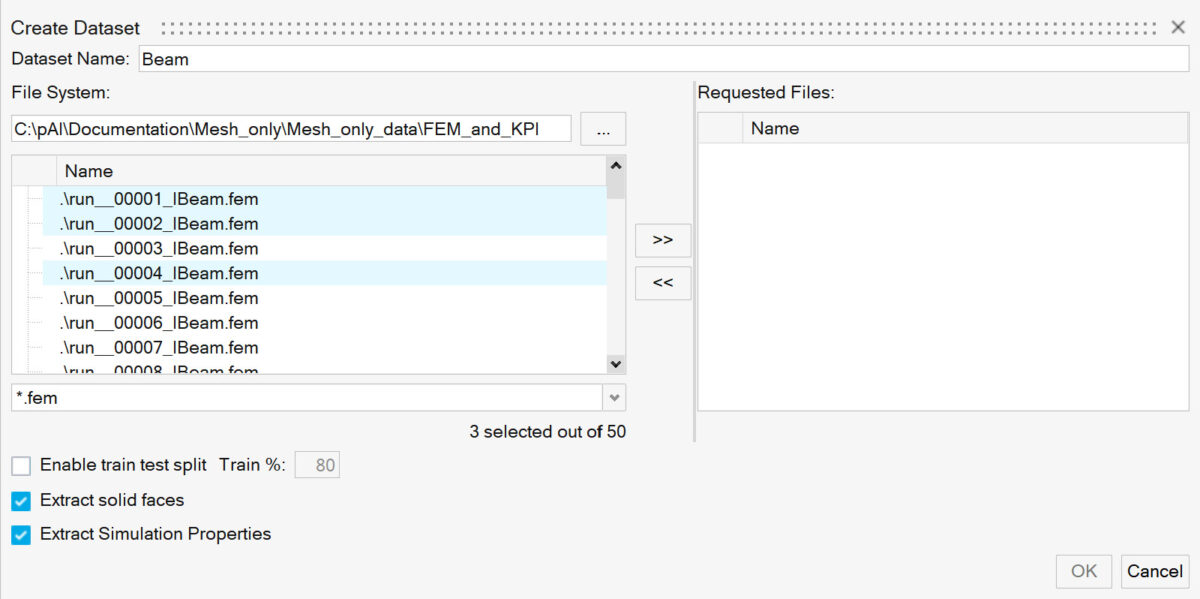Open the *.fem file filter dropdown
1200x599 pixels.
(x=615, y=398)
